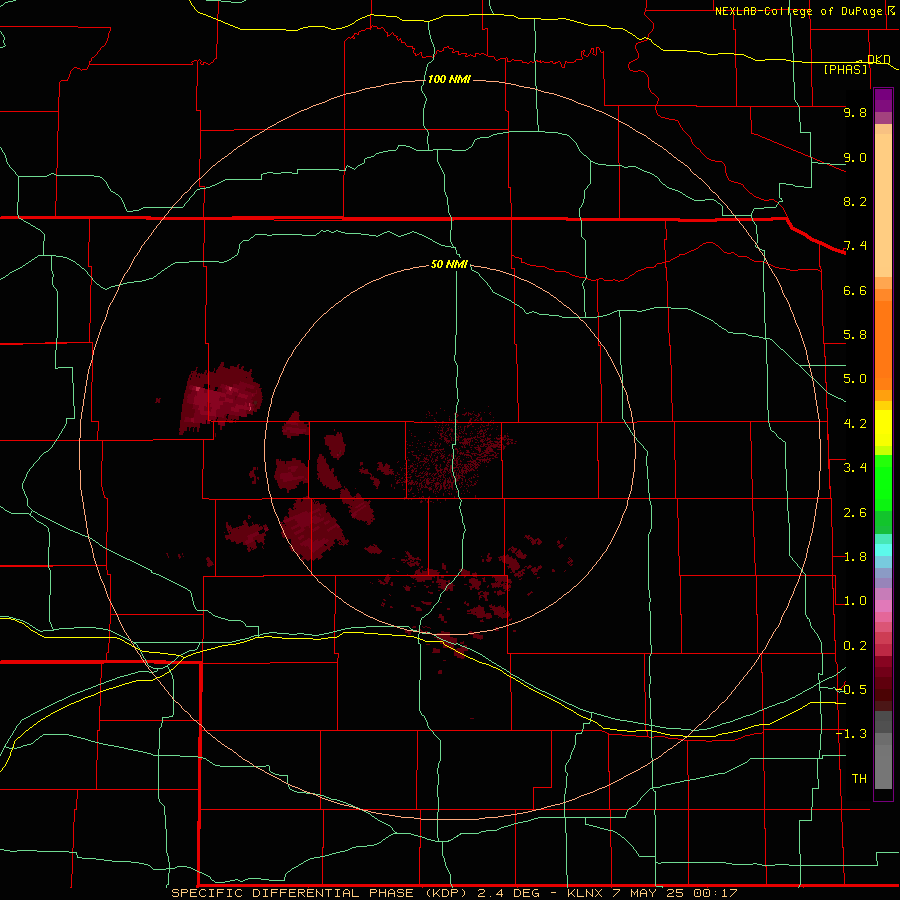Viewport: 900px width, 900px height.
Task: Click the 5.8 value on the color scale
Action: (855, 335)
